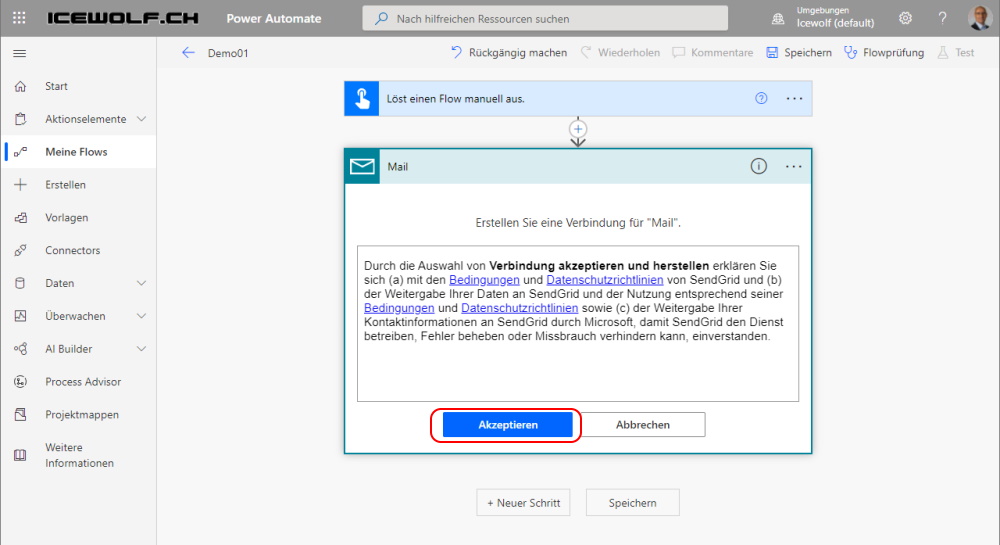Open the second Datenschutzrichtlinien link
Image resolution: width=1000 pixels, height=545 pixels.
click(520, 308)
